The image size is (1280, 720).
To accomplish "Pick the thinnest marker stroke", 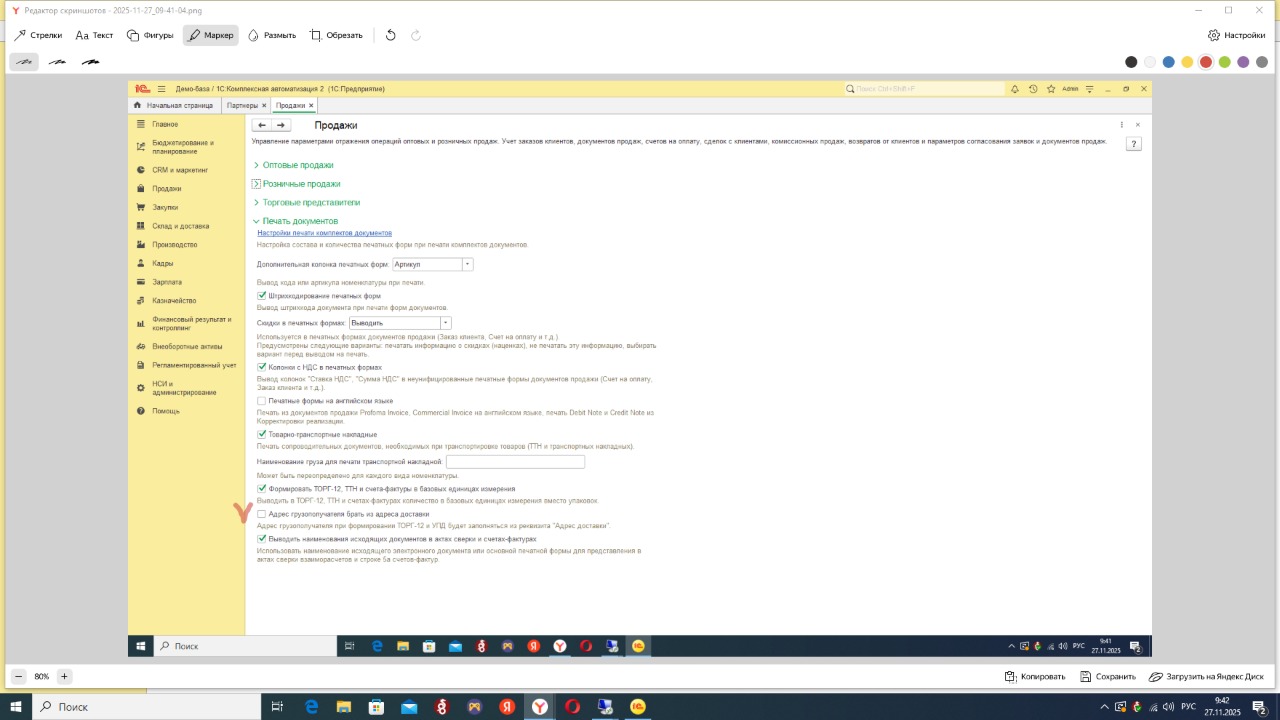I will (24, 62).
